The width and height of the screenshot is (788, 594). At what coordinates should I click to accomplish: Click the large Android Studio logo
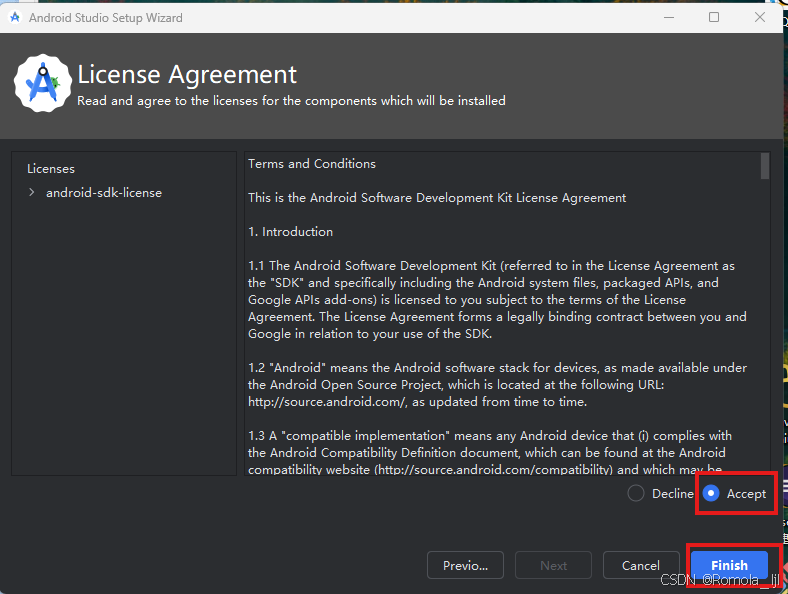click(x=43, y=83)
